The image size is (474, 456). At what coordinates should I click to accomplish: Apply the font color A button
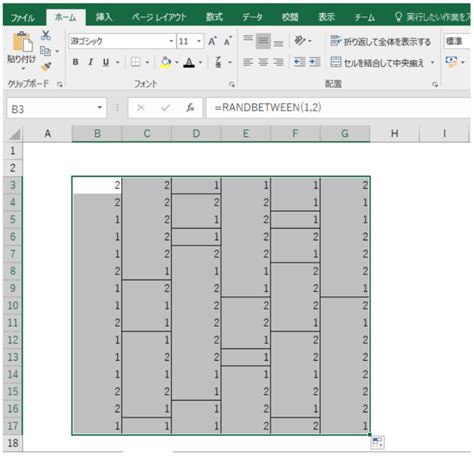[189, 62]
